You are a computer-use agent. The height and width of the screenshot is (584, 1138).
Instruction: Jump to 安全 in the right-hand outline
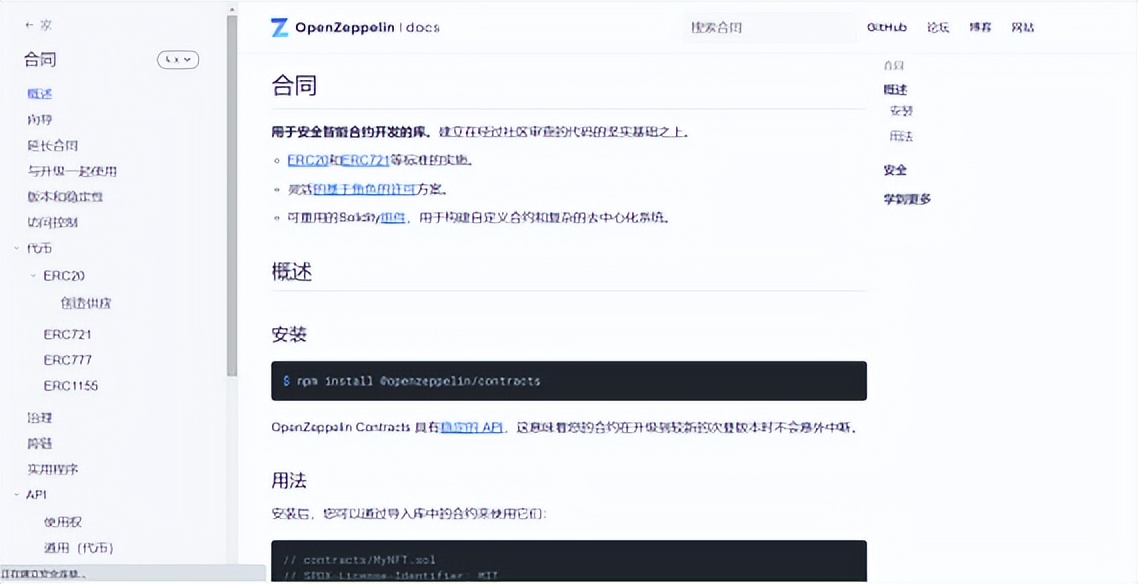coord(895,170)
